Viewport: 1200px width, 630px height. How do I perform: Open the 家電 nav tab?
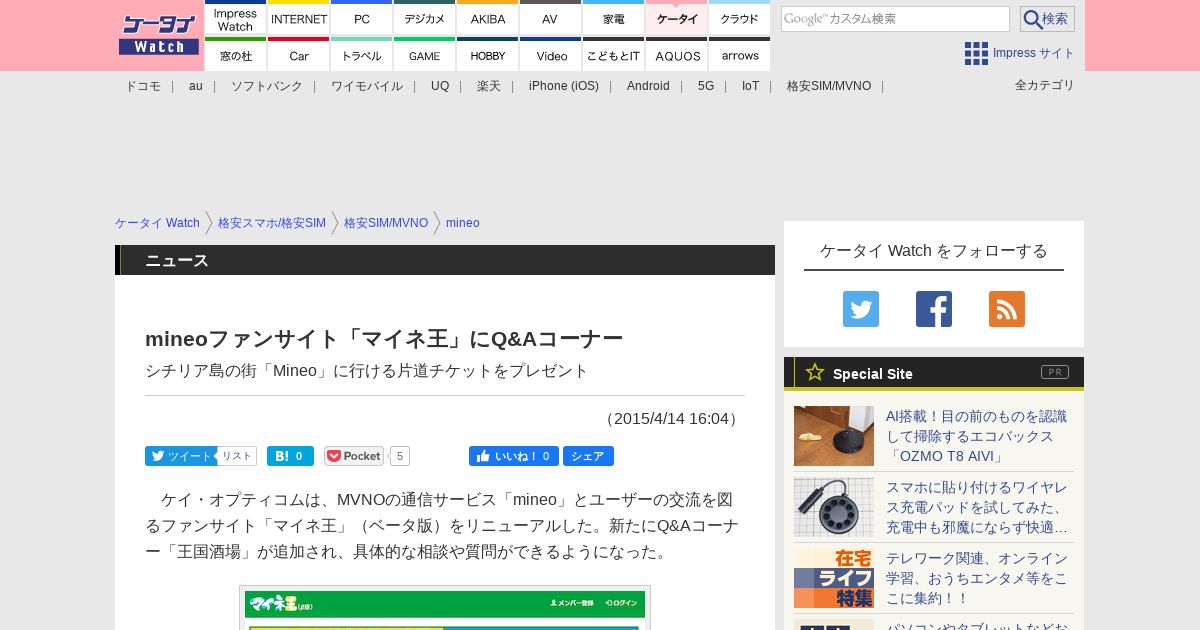[x=614, y=18]
